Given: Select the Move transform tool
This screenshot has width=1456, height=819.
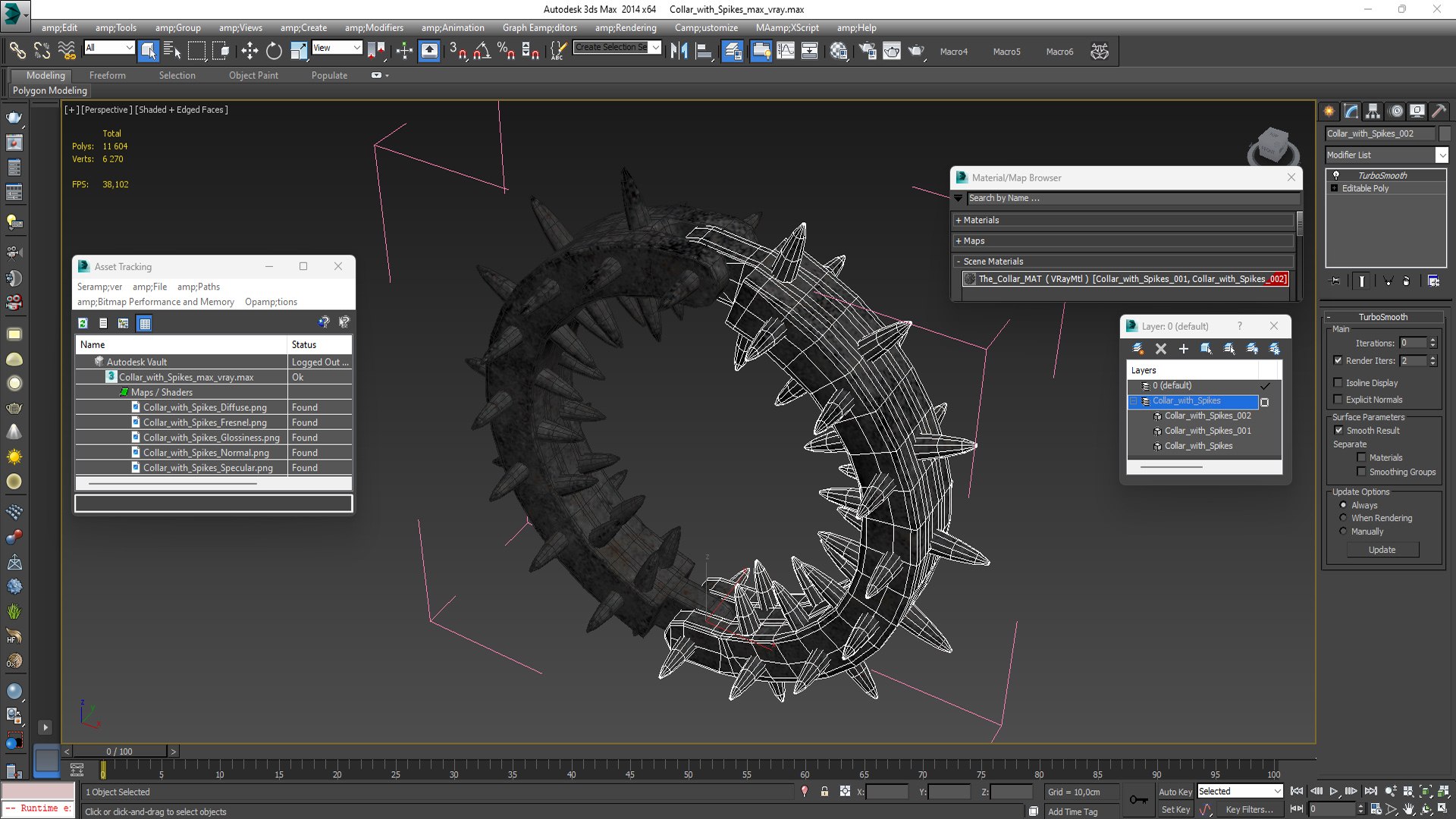Looking at the screenshot, I should 249,51.
